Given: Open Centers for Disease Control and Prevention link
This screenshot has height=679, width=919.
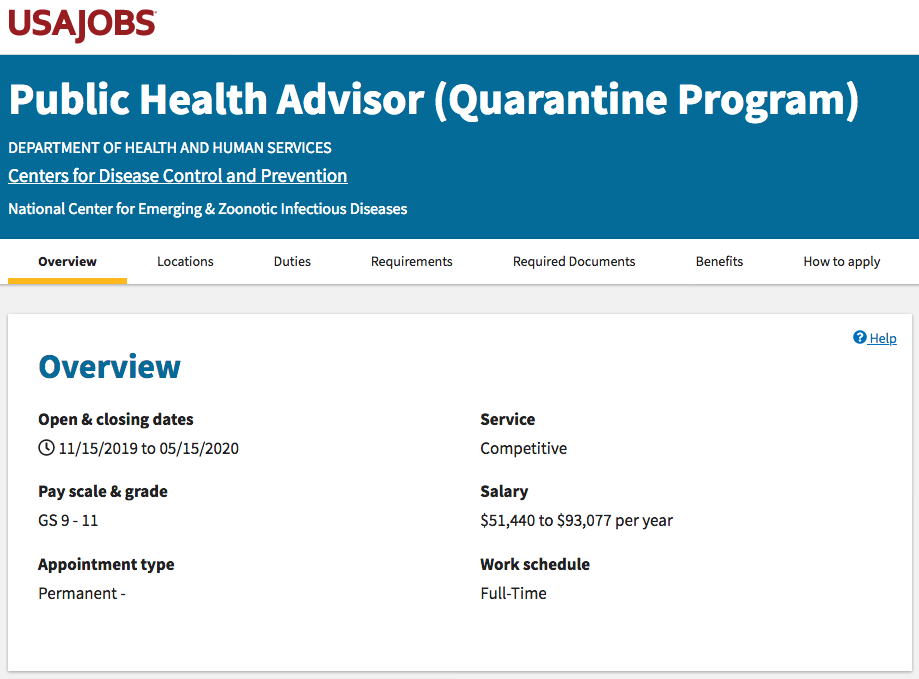Looking at the screenshot, I should point(178,176).
